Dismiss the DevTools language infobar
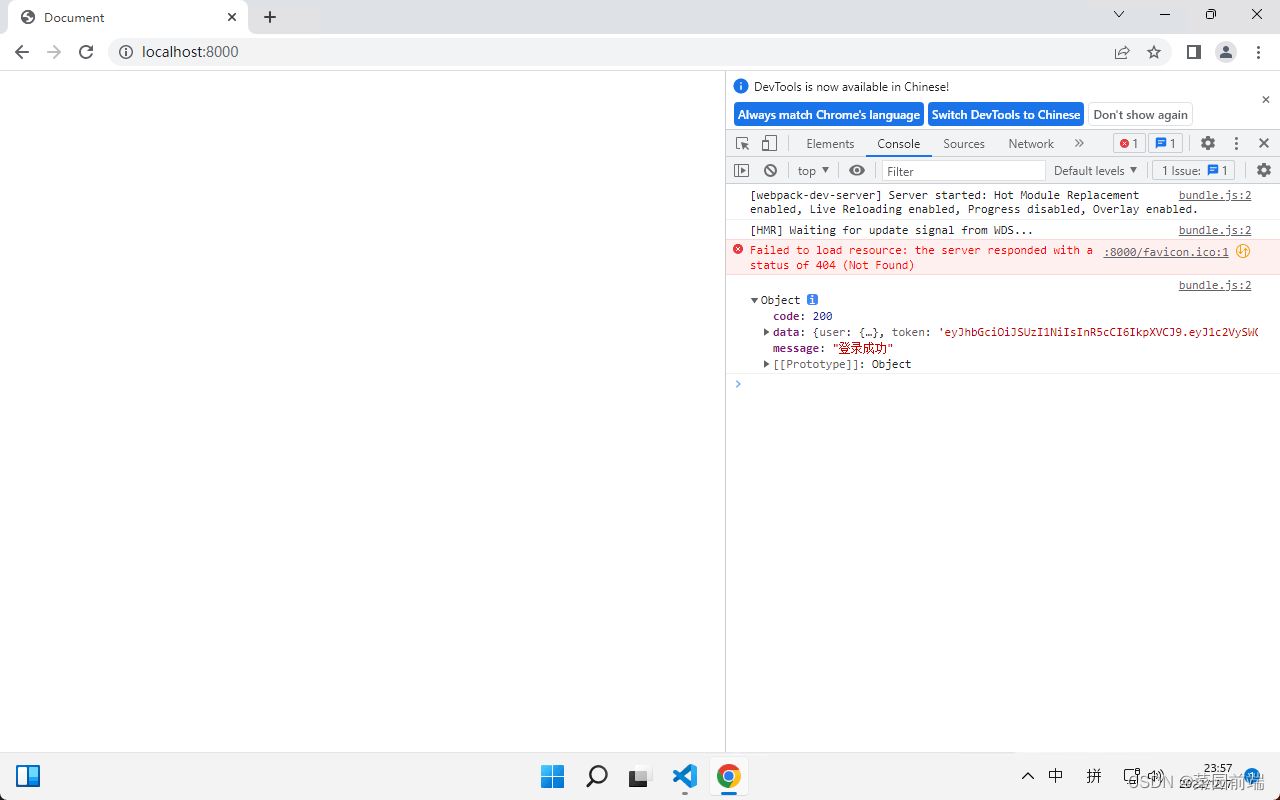 pyautogui.click(x=1265, y=100)
